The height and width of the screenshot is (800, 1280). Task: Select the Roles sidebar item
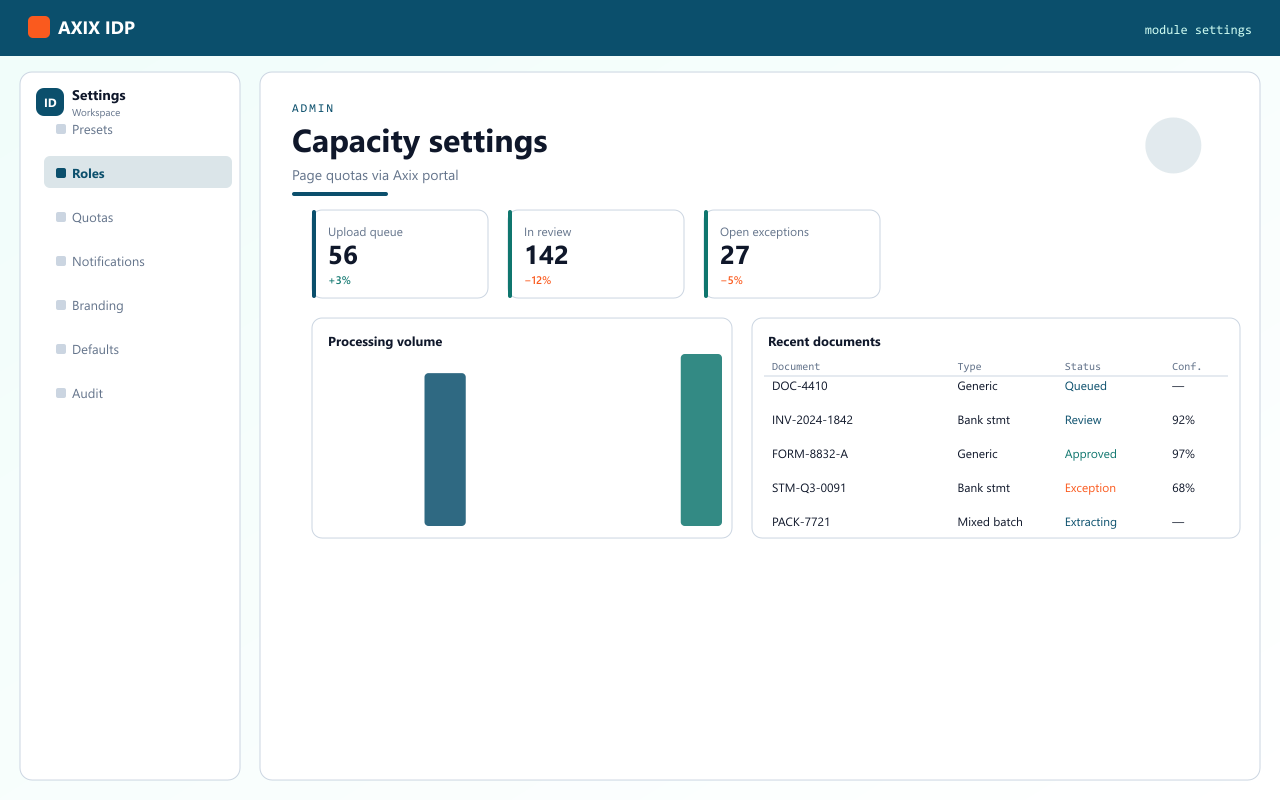[x=138, y=172]
